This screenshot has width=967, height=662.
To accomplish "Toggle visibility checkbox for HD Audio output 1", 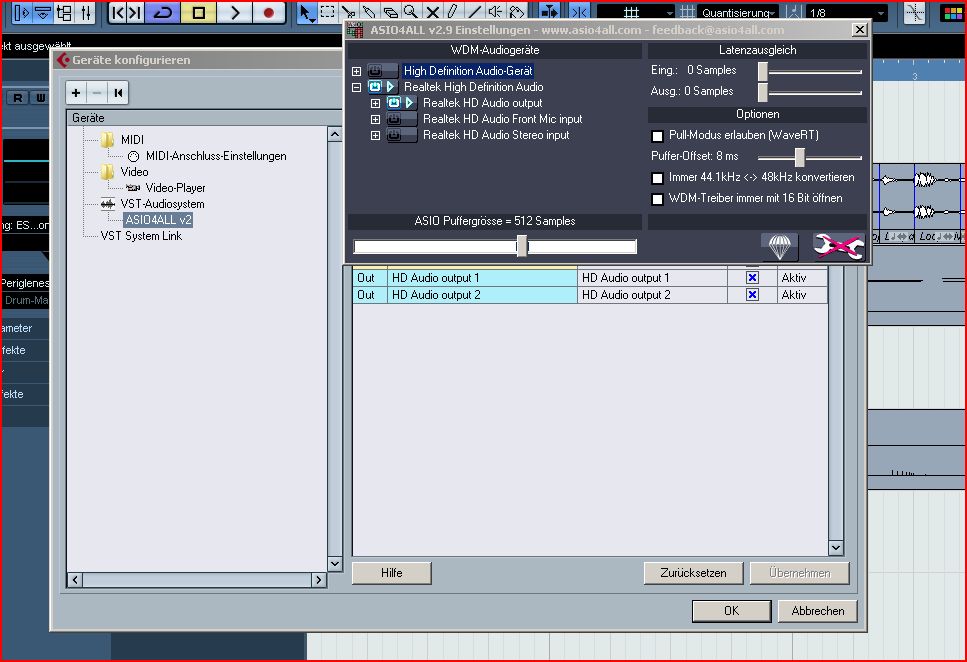I will pos(752,278).
